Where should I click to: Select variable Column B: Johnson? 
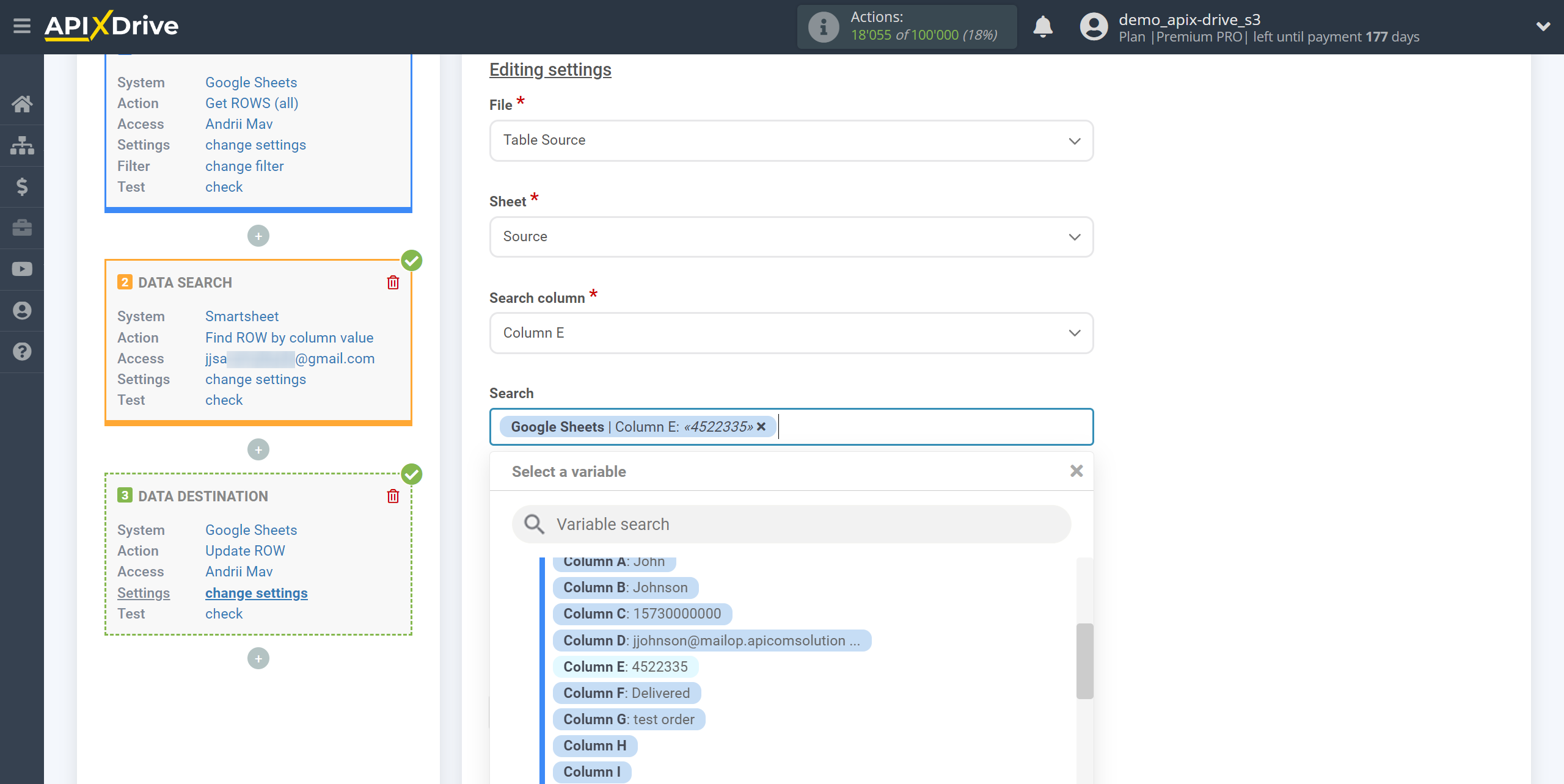pos(626,587)
